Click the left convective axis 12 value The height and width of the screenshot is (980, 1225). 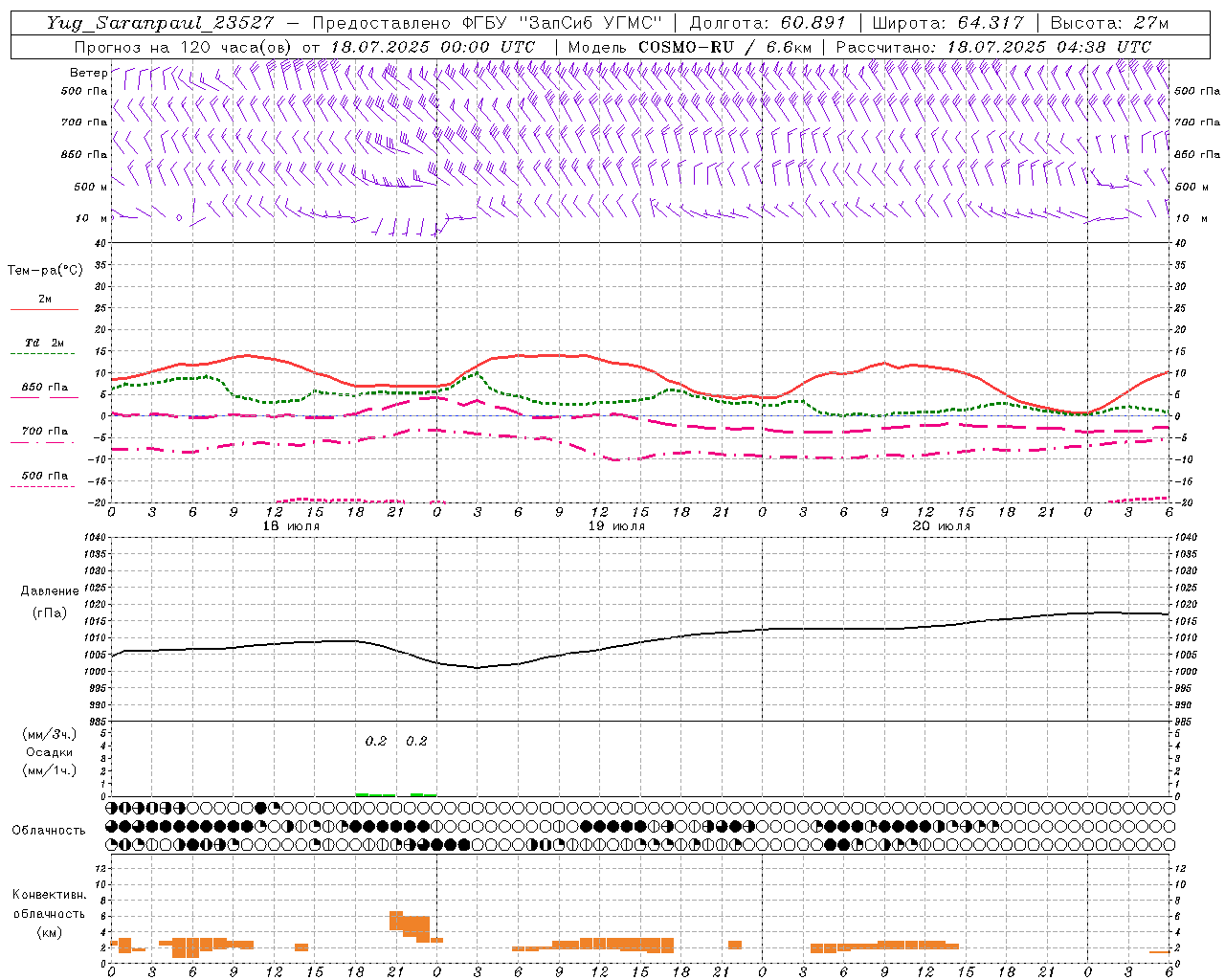[102, 868]
